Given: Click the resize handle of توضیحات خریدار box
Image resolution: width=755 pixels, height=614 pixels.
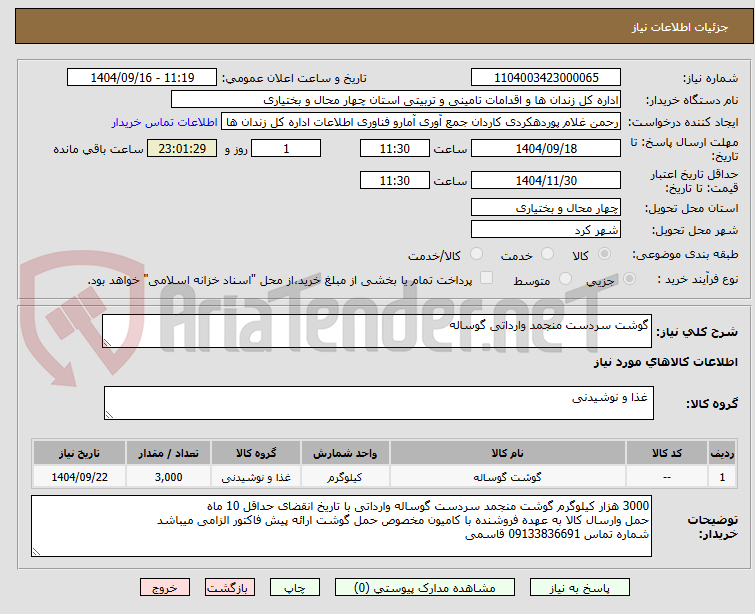Looking at the screenshot, I should click(x=37, y=552).
